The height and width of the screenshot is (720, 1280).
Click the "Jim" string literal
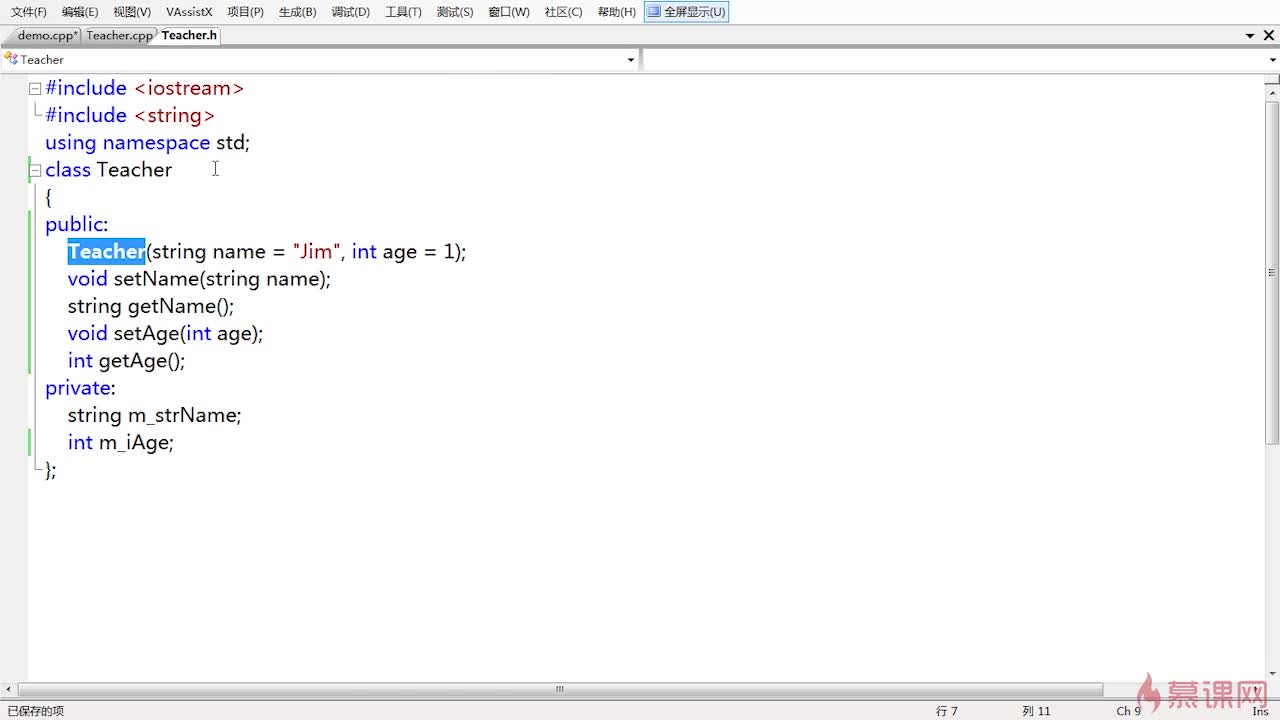coord(316,252)
